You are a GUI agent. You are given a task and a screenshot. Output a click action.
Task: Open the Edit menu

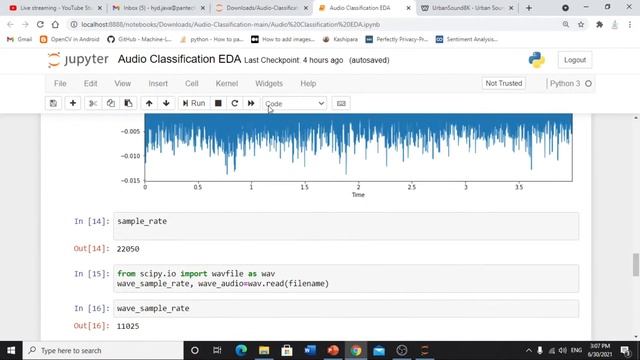coord(90,83)
